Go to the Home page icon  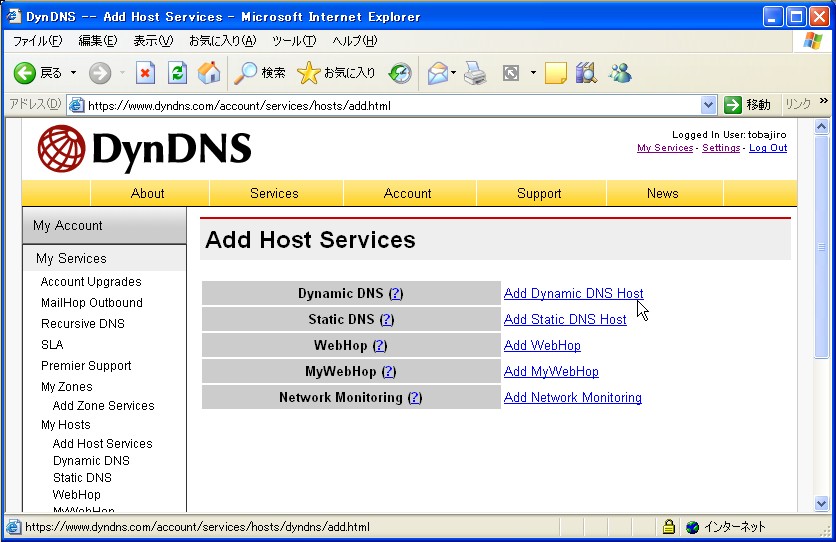pos(209,73)
